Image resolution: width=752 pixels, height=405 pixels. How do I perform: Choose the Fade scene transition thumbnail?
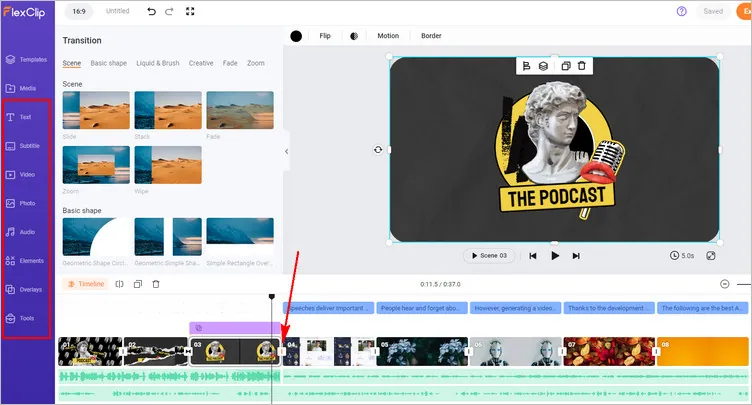pos(240,110)
